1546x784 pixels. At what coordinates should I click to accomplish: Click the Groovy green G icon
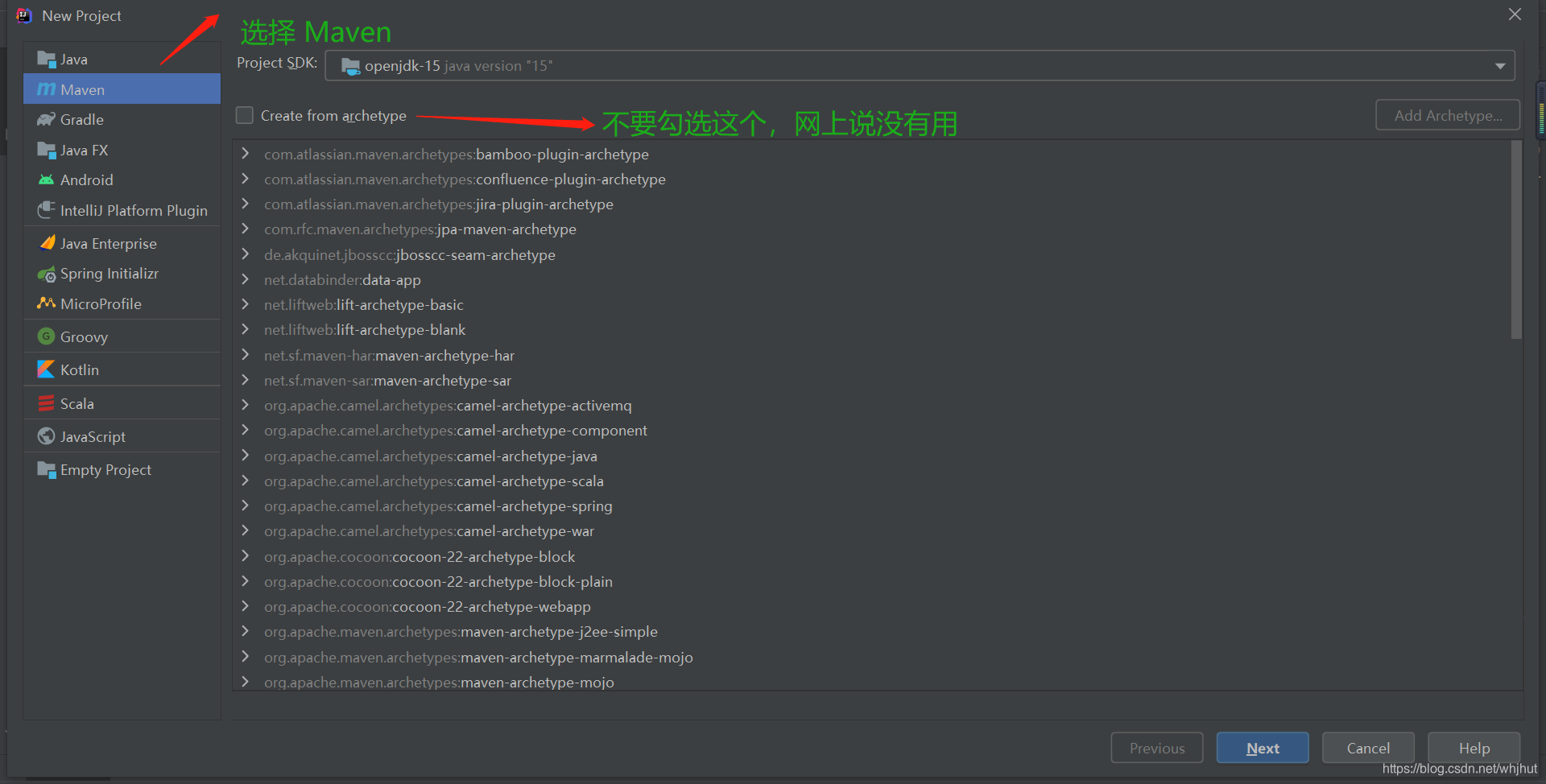coord(46,336)
